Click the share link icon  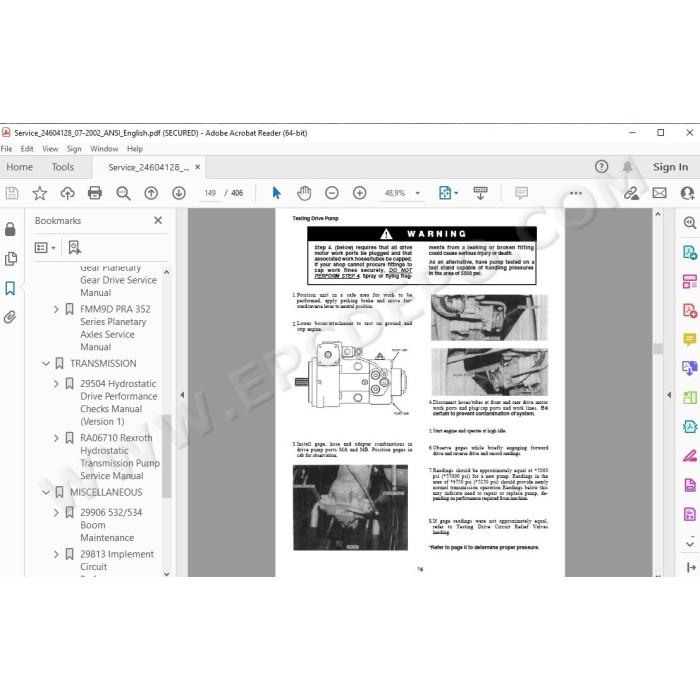point(631,193)
